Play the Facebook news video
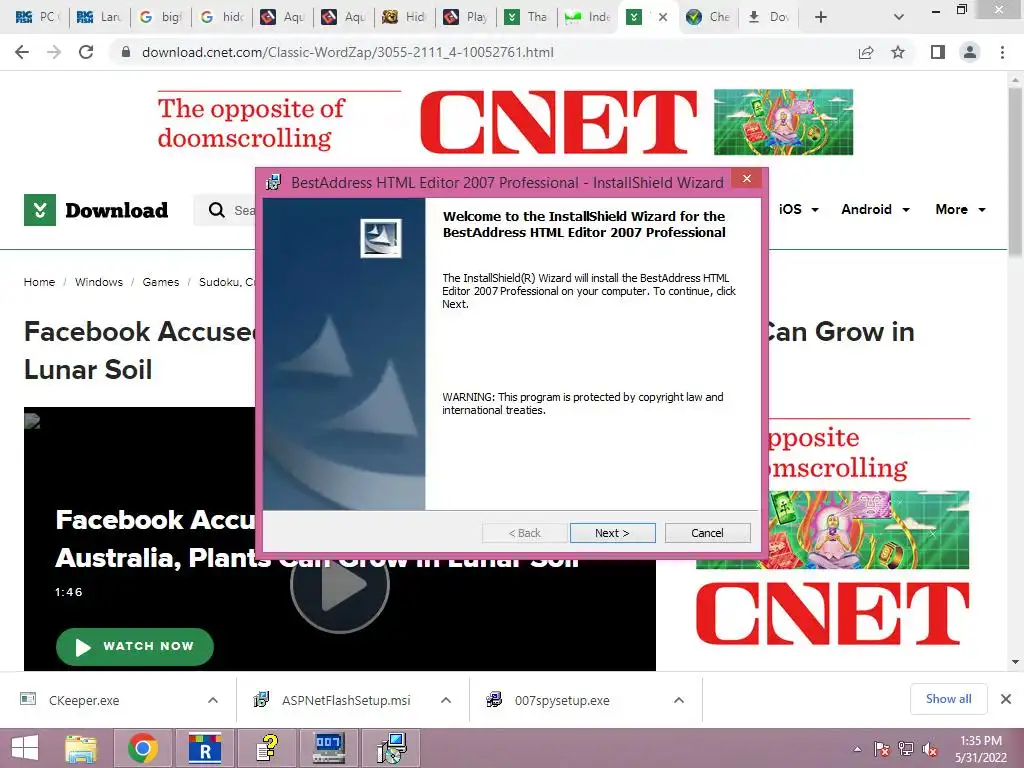Screen dimensions: 1024x768 (x=340, y=585)
